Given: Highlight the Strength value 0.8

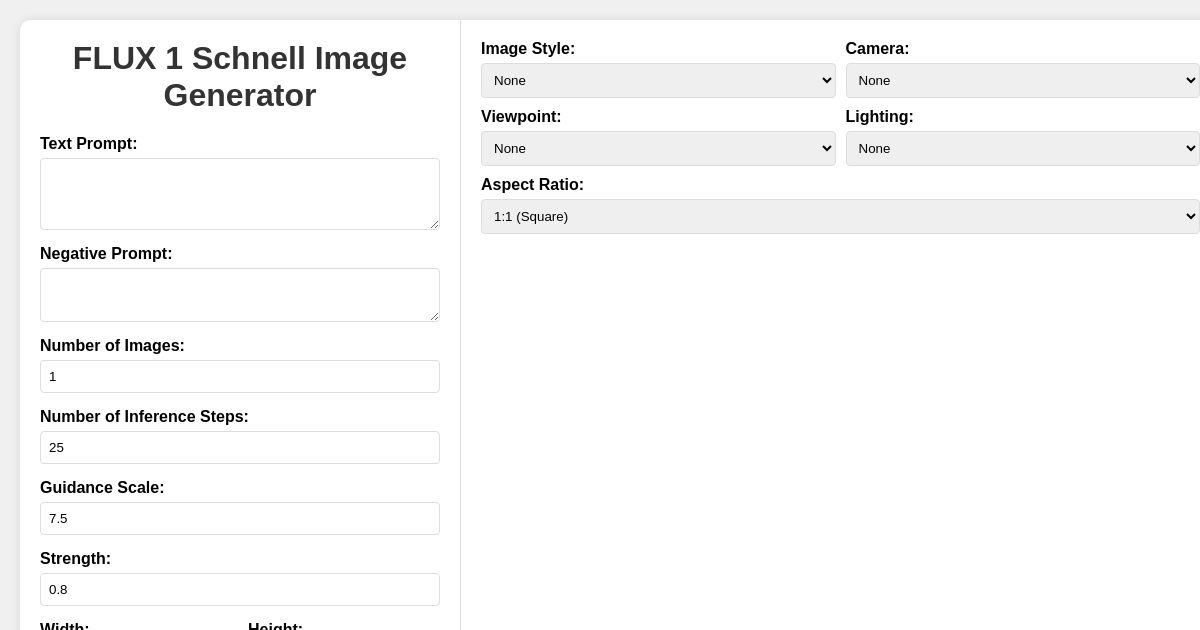Looking at the screenshot, I should coord(240,589).
